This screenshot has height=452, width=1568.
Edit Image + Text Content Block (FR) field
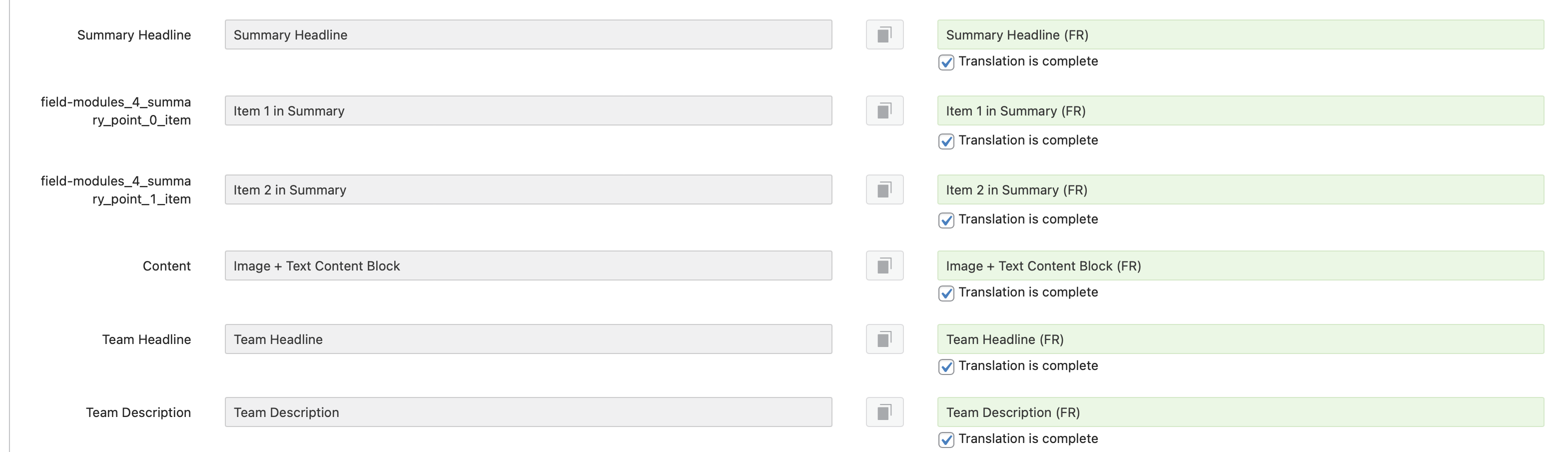1240,265
